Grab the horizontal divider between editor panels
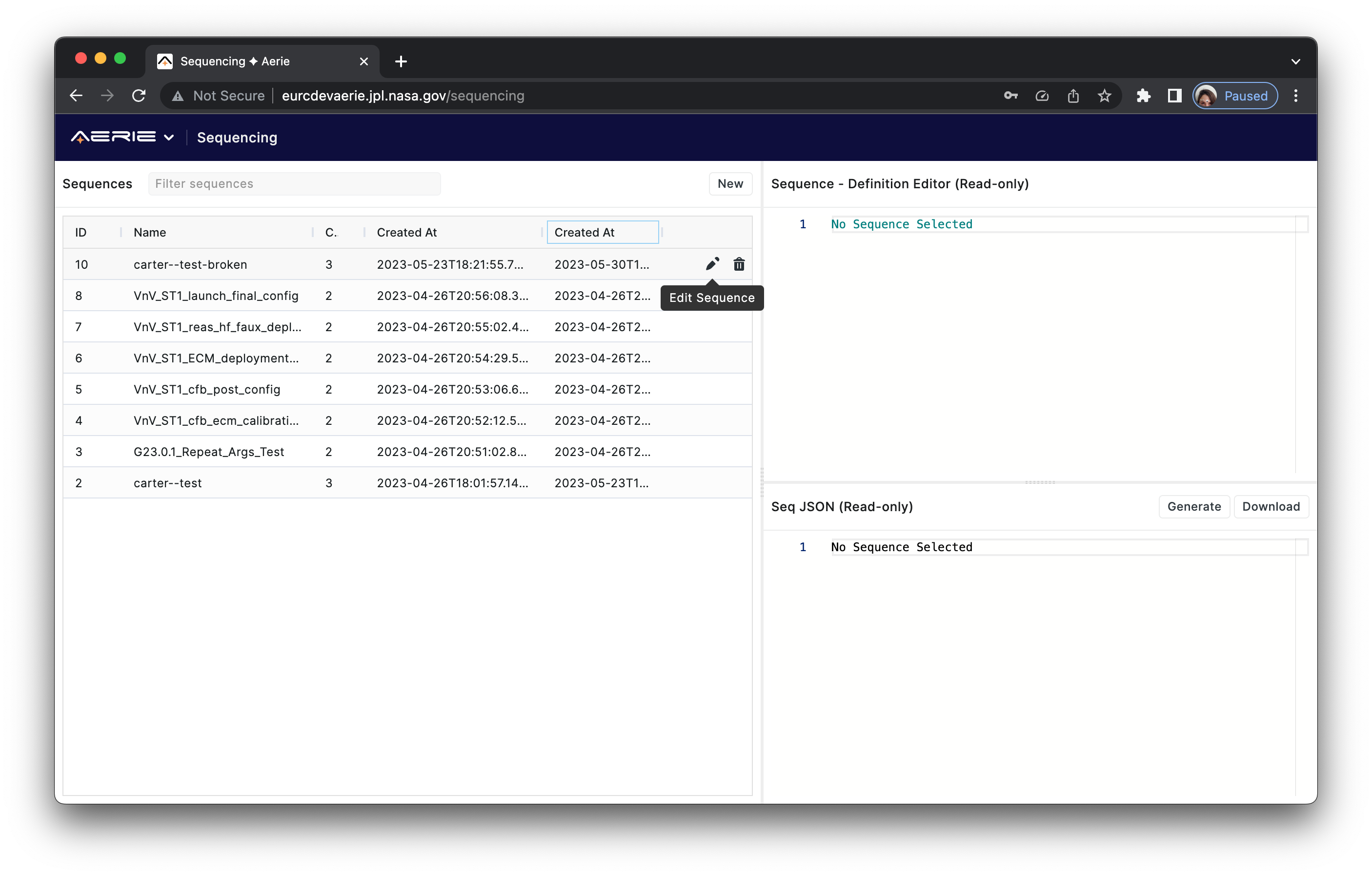 pyautogui.click(x=1040, y=482)
